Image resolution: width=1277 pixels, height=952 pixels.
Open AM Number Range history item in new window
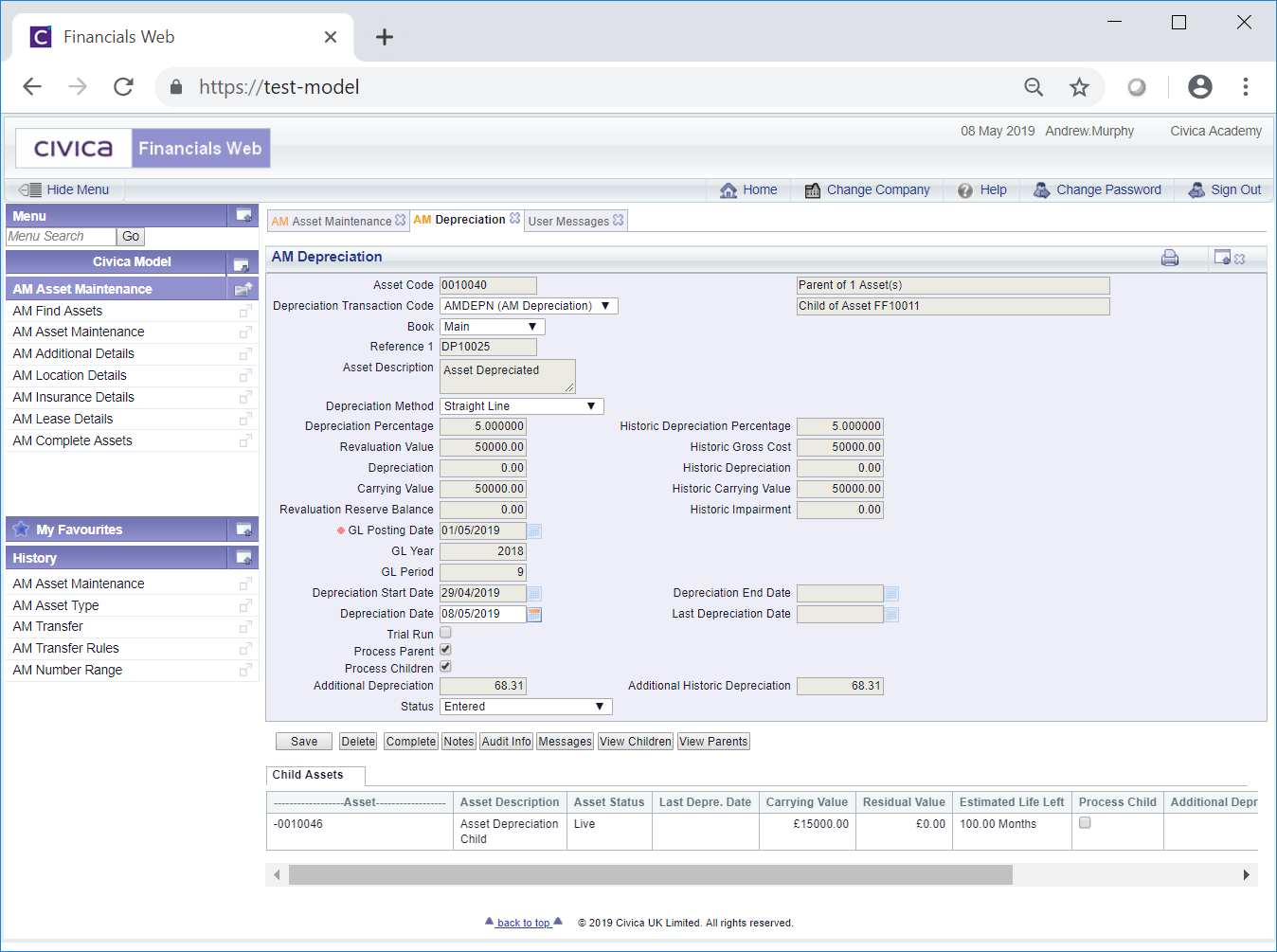point(245,671)
